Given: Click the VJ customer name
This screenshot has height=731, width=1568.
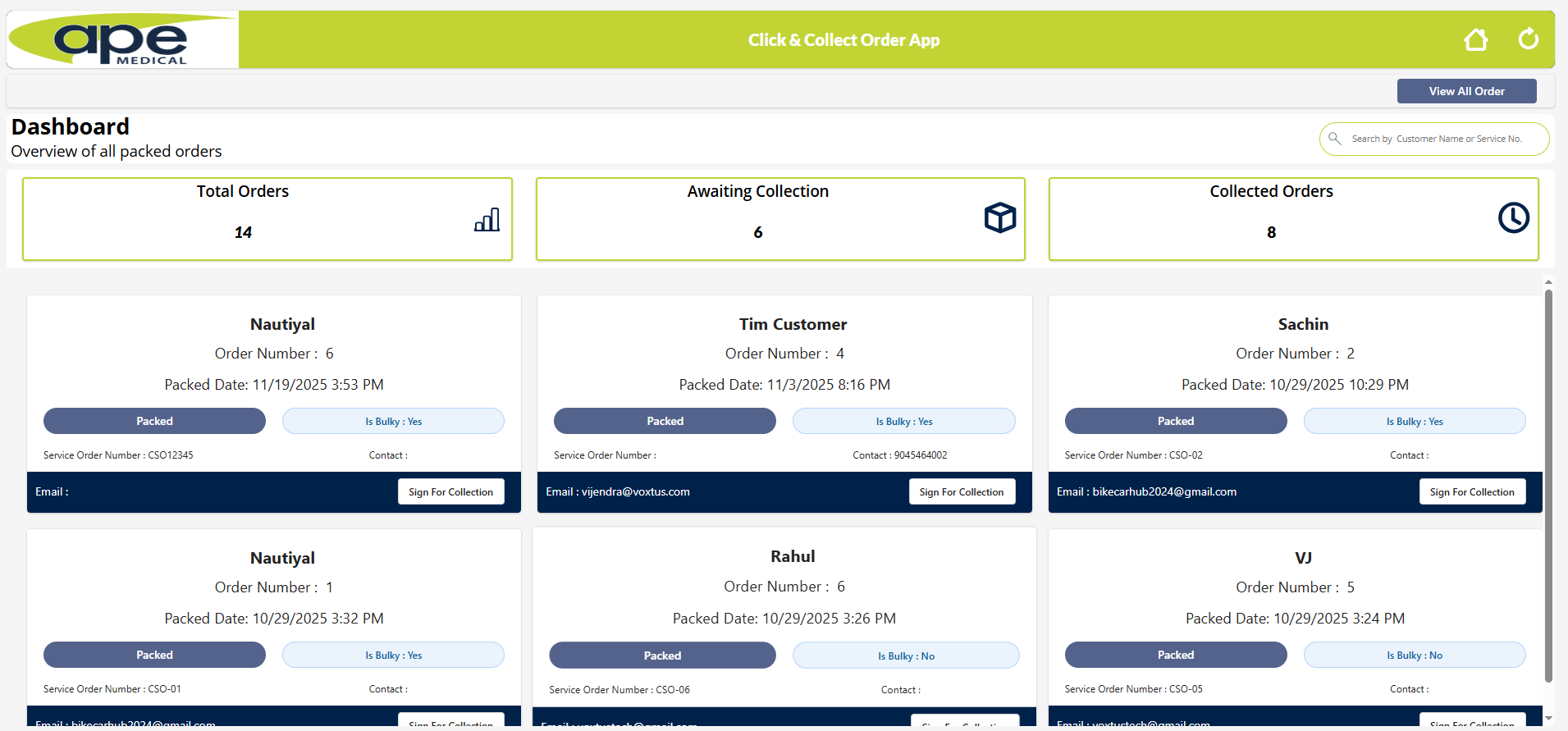Looking at the screenshot, I should (1303, 558).
